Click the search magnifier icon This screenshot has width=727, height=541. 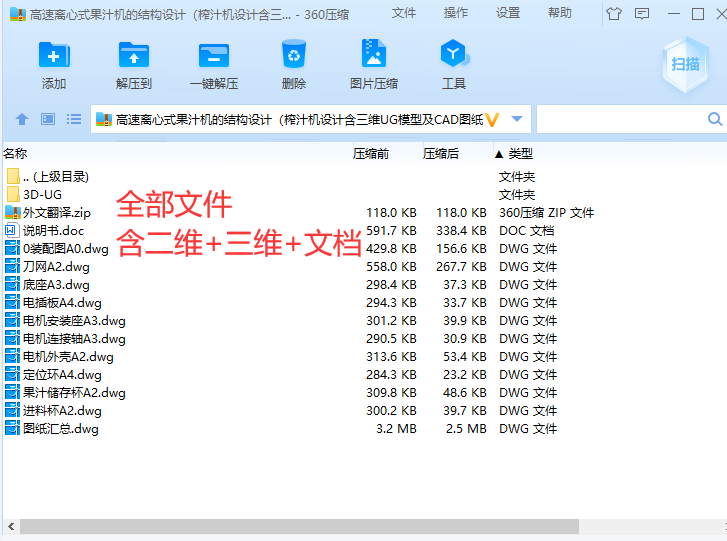tap(714, 119)
